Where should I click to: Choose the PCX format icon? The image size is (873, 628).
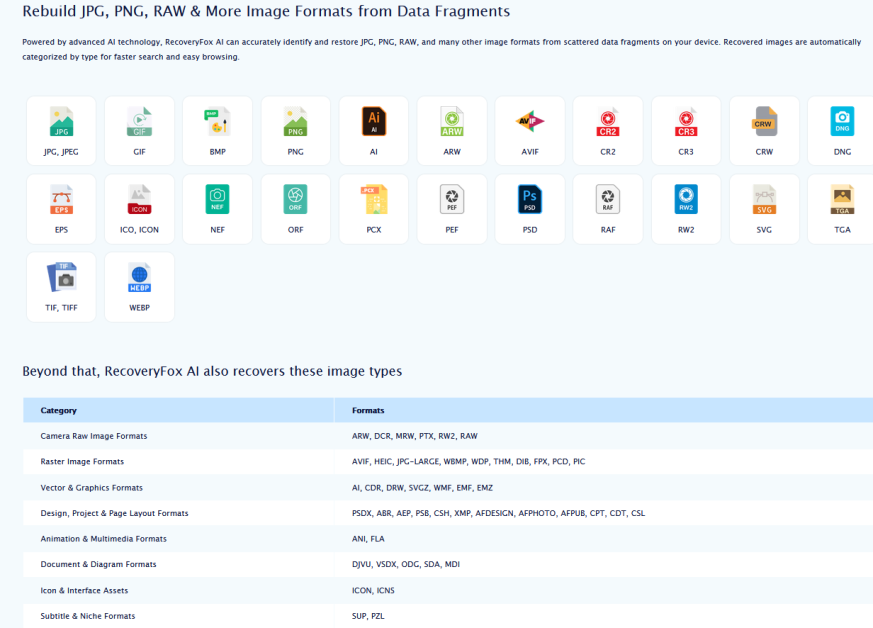coord(374,199)
